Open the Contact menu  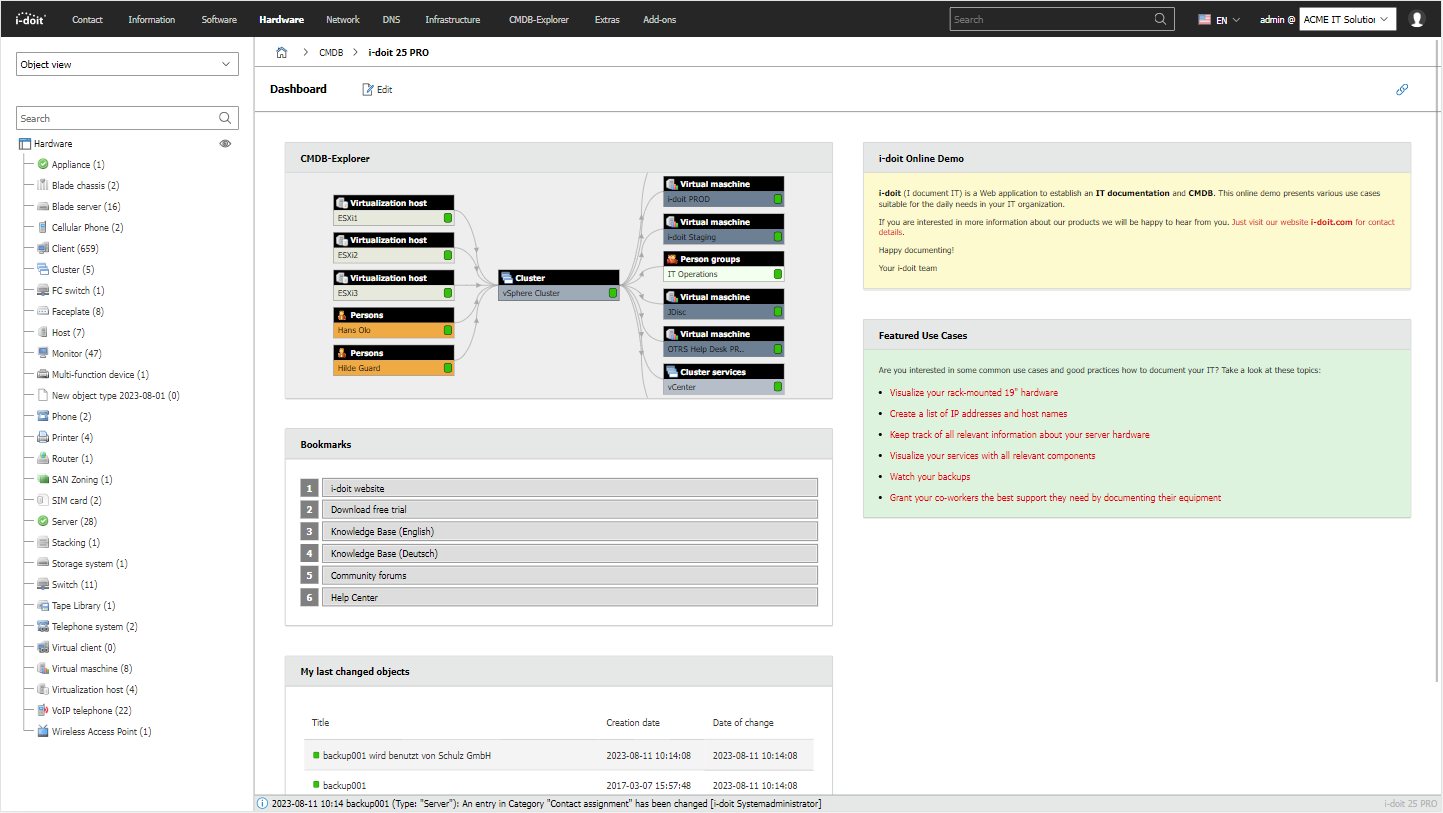click(x=87, y=19)
